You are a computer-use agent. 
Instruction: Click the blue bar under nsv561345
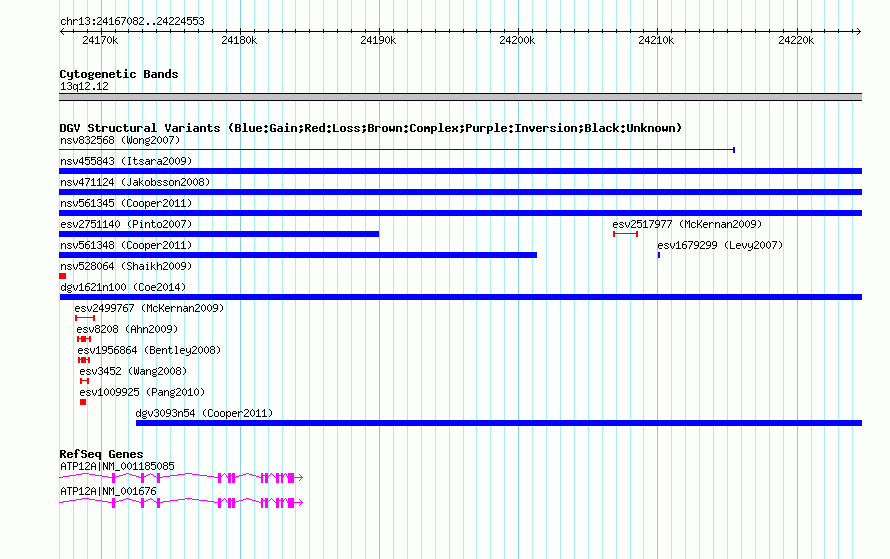click(x=460, y=213)
